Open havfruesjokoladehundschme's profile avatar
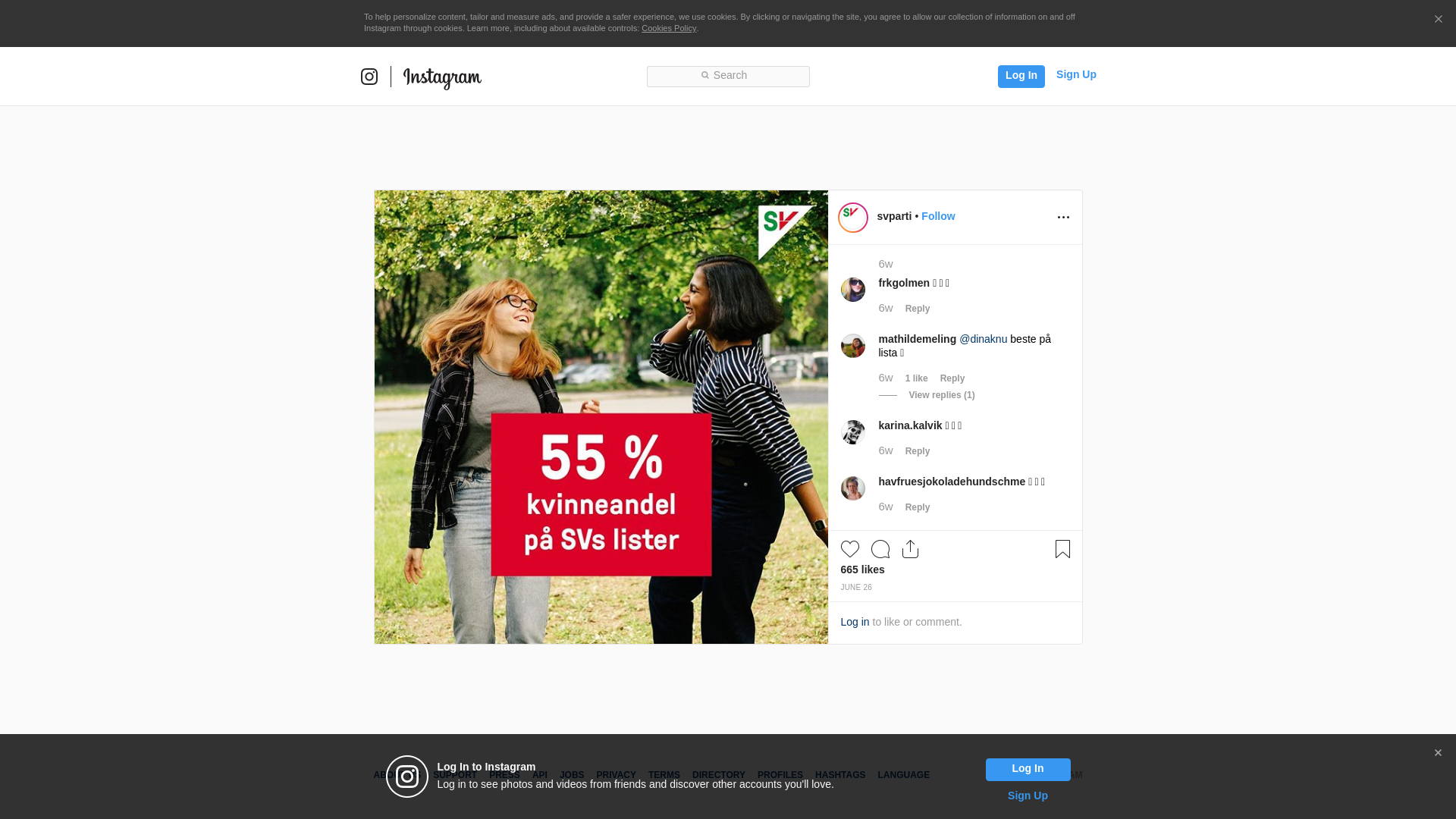Image resolution: width=1456 pixels, height=819 pixels. click(853, 488)
